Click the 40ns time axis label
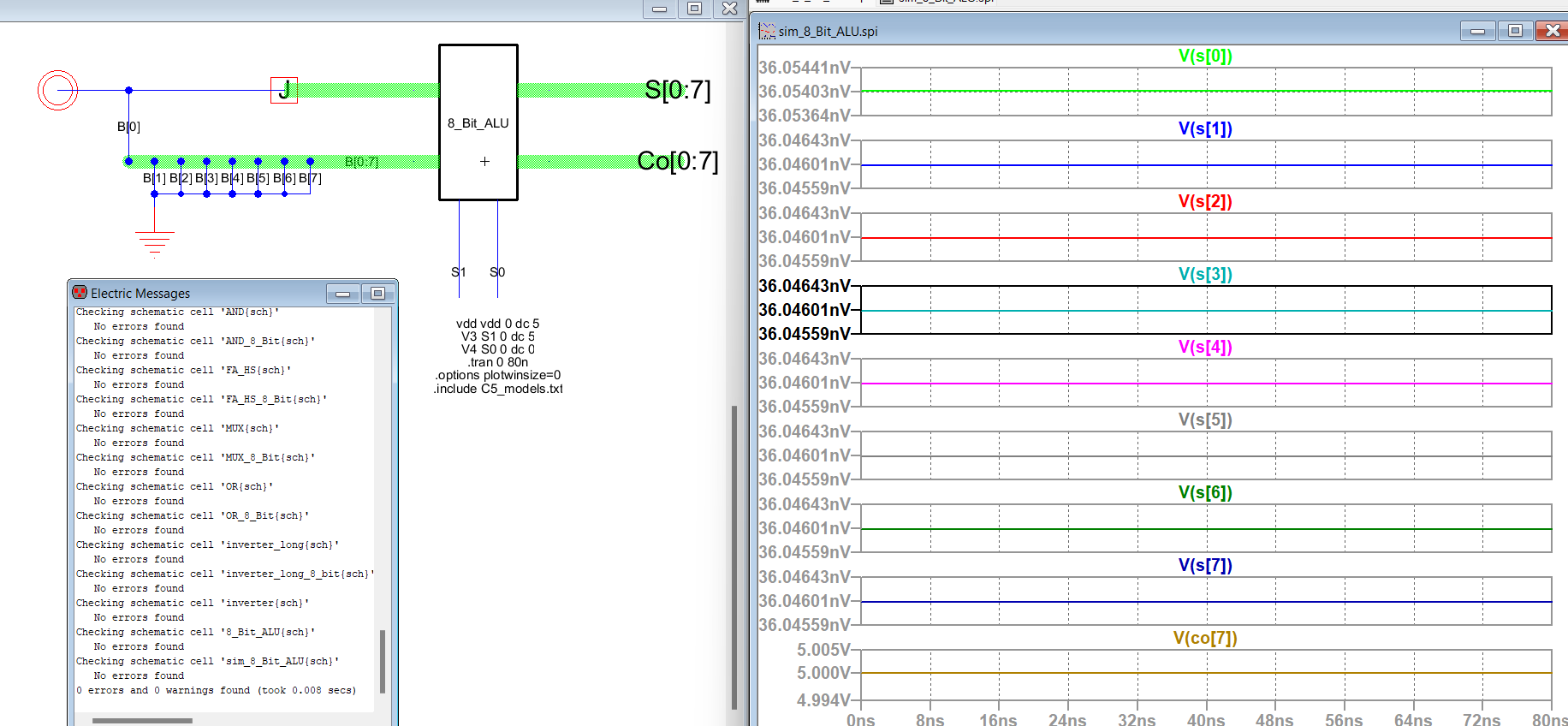The image size is (1568, 726). tap(1205, 719)
